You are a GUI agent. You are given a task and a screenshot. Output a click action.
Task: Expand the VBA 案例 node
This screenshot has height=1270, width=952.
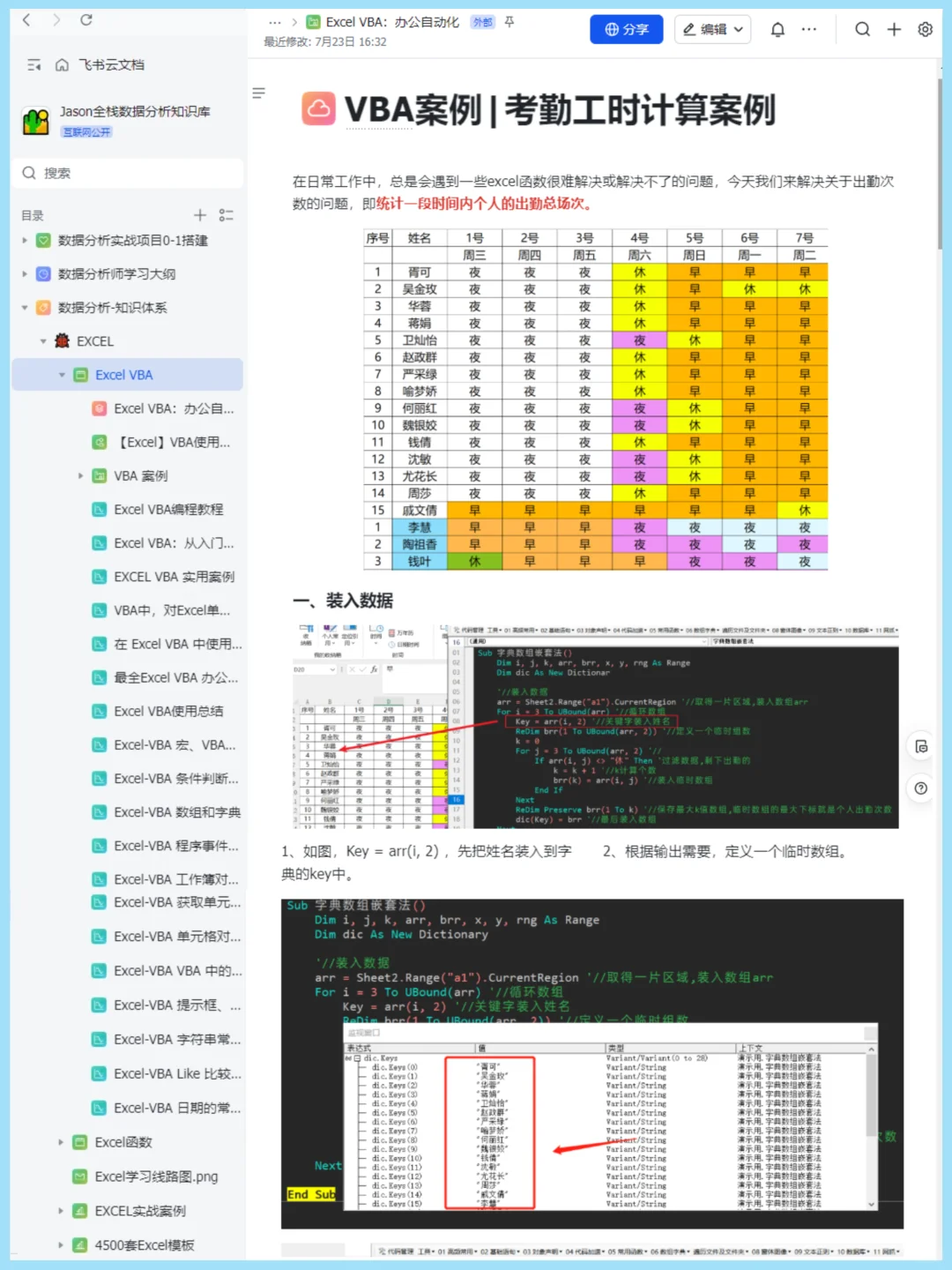80,475
